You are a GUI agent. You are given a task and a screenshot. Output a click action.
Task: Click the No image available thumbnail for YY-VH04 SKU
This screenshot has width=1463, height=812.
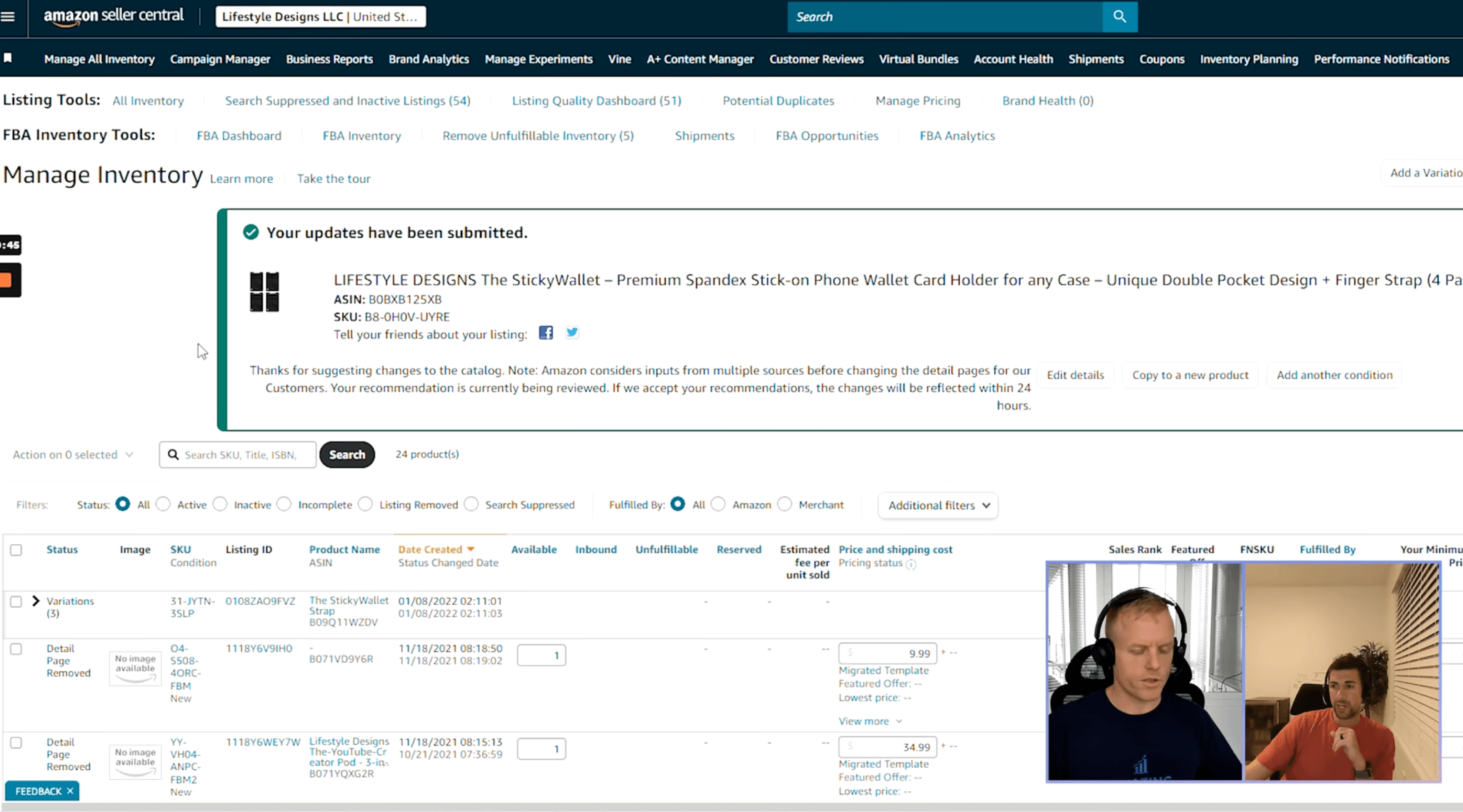point(135,761)
